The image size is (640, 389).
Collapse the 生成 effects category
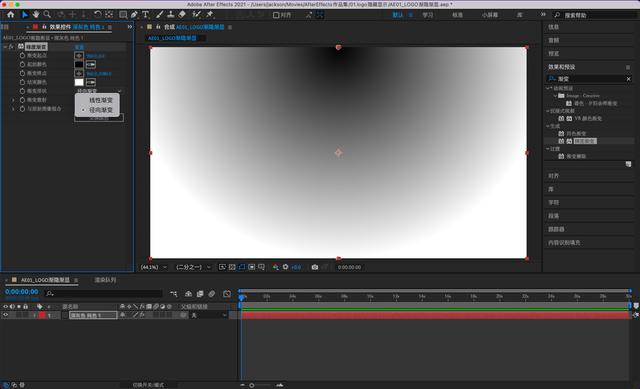click(548, 127)
